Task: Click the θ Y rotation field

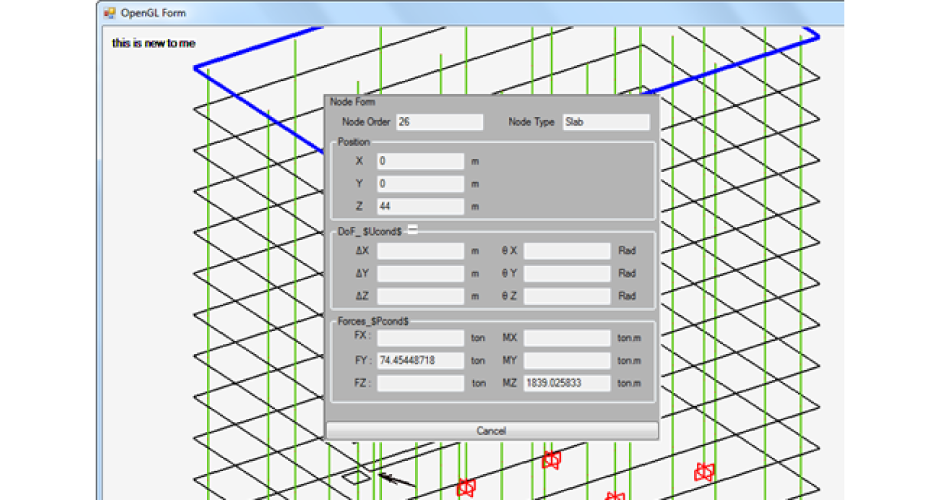Action: (x=567, y=273)
